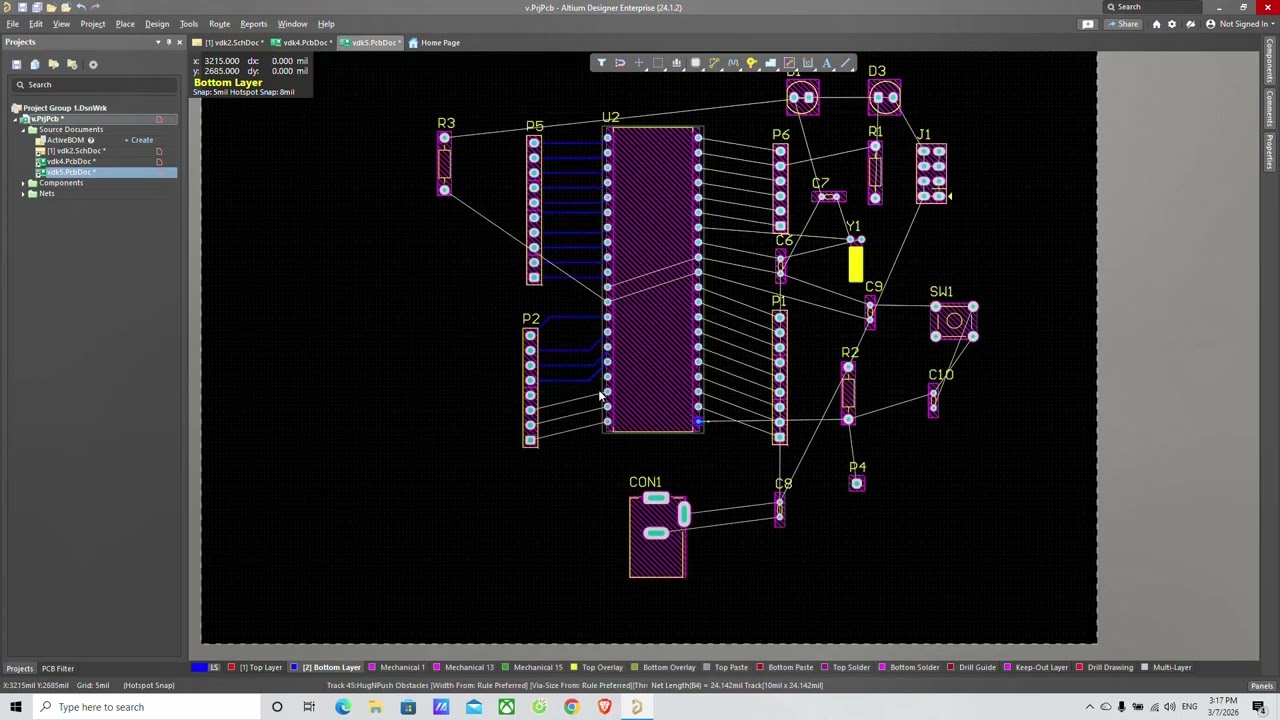Close the Projects panel
The height and width of the screenshot is (720, 1280).
(179, 42)
